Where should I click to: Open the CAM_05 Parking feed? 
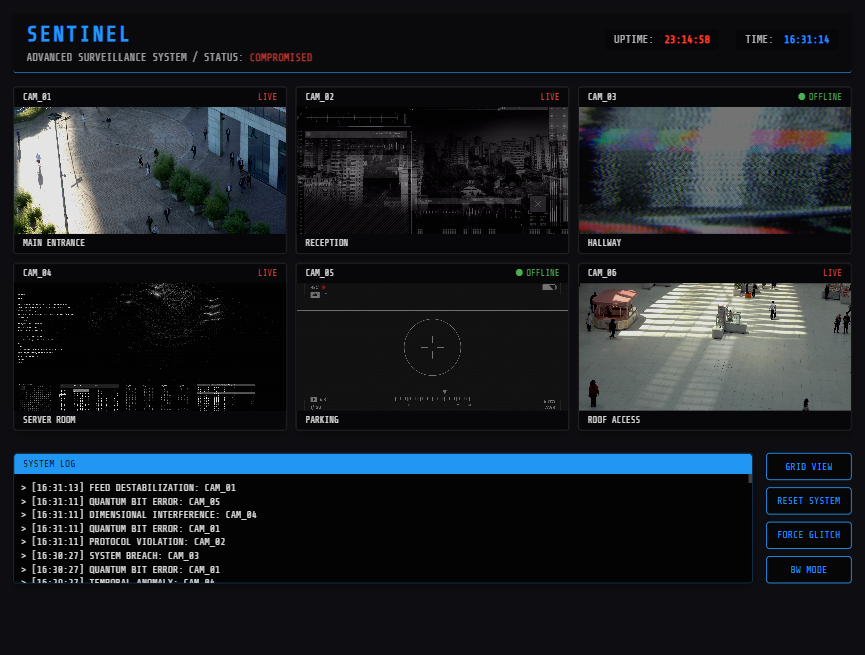pyautogui.click(x=432, y=347)
